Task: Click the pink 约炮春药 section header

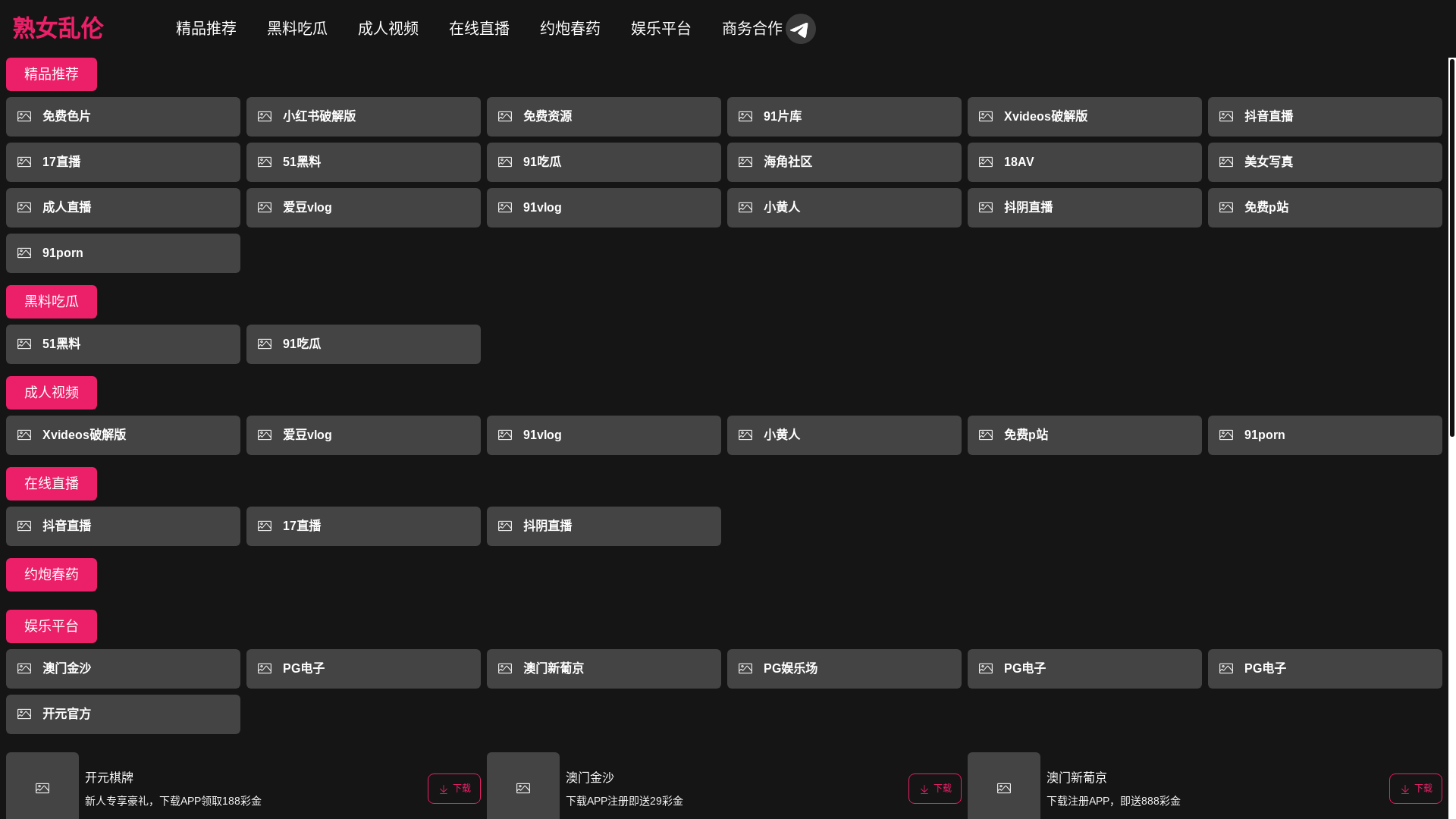Action: 52,575
